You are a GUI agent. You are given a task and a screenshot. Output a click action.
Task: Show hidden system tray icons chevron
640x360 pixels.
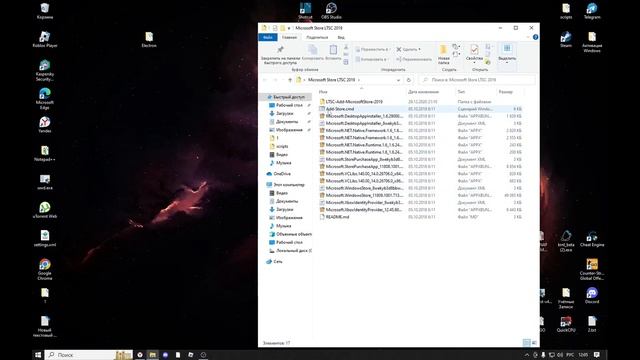coord(527,355)
